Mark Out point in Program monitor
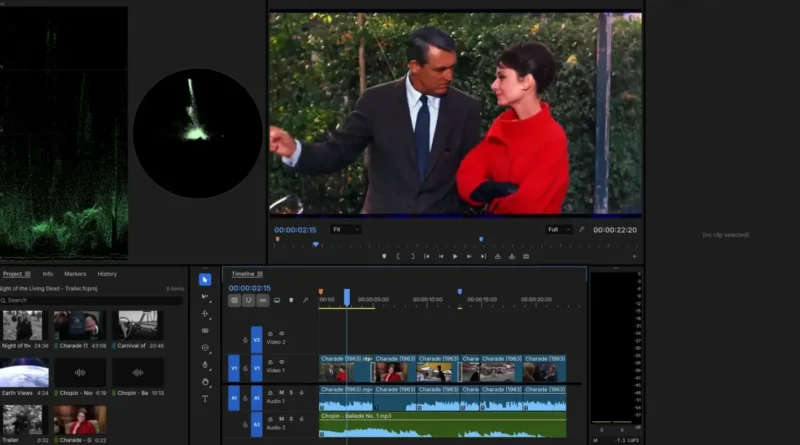This screenshot has width=800, height=445. tap(412, 257)
